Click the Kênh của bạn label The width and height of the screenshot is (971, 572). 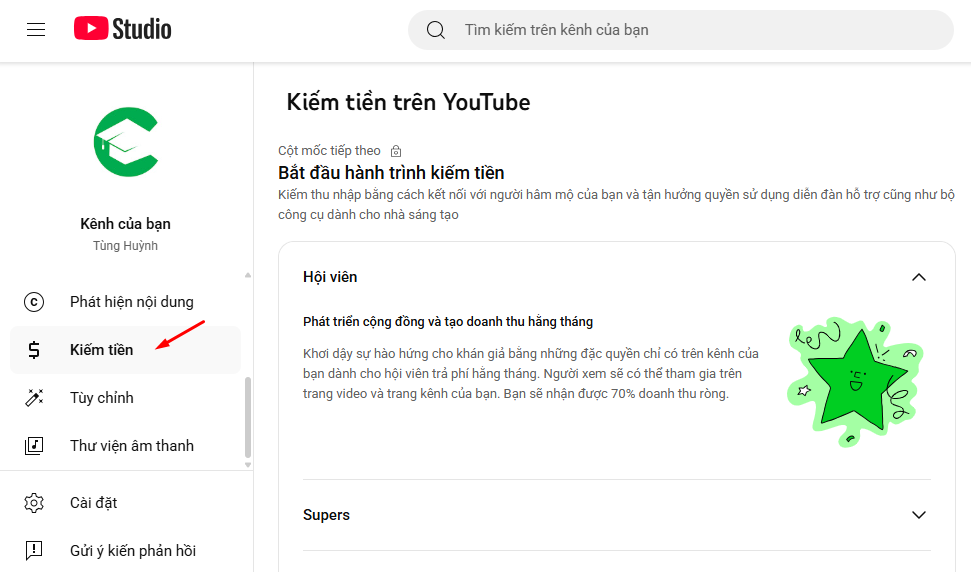126,224
